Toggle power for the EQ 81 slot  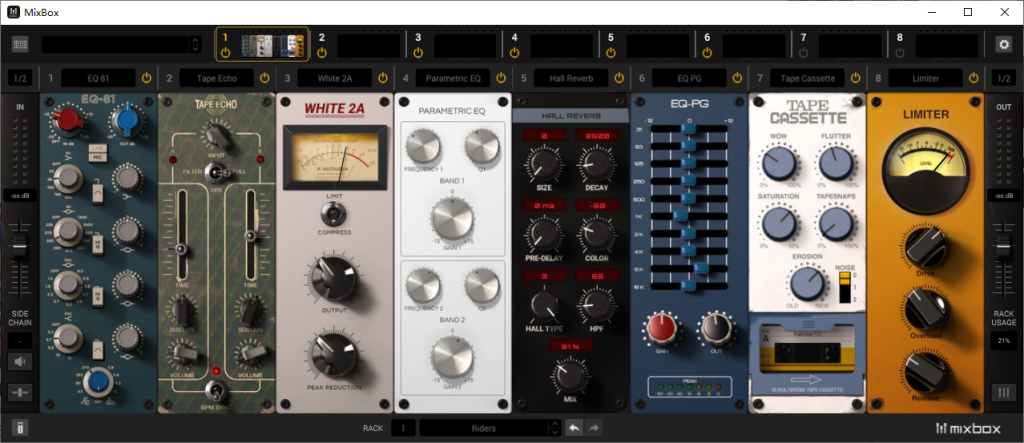tap(146, 77)
